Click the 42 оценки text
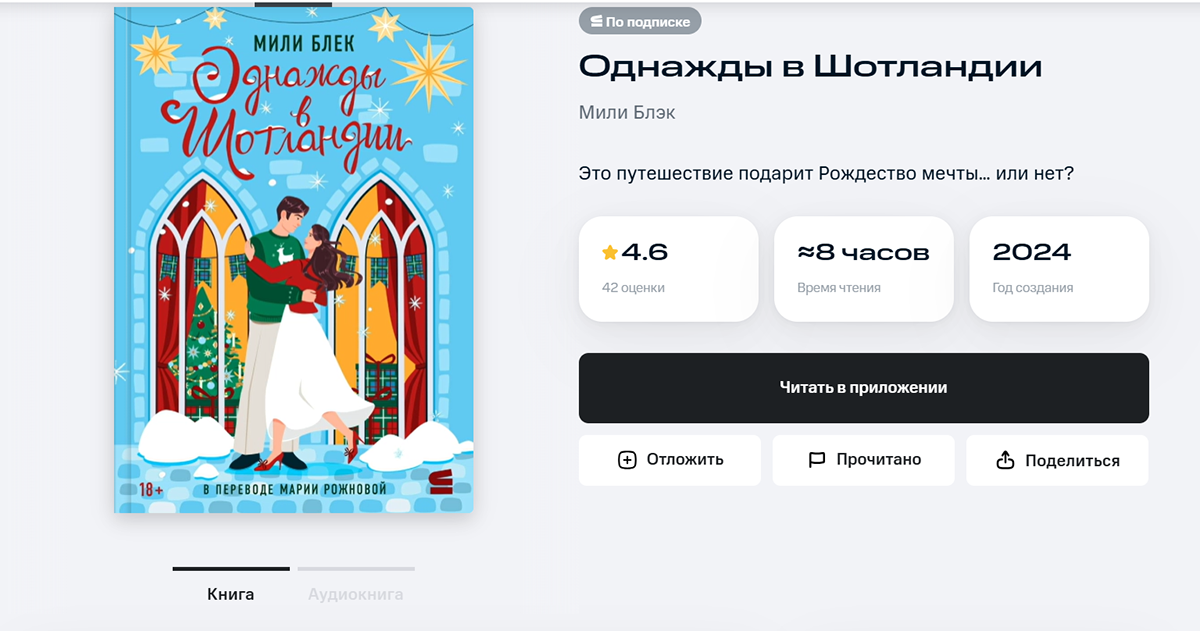1200x631 pixels. (x=633, y=288)
